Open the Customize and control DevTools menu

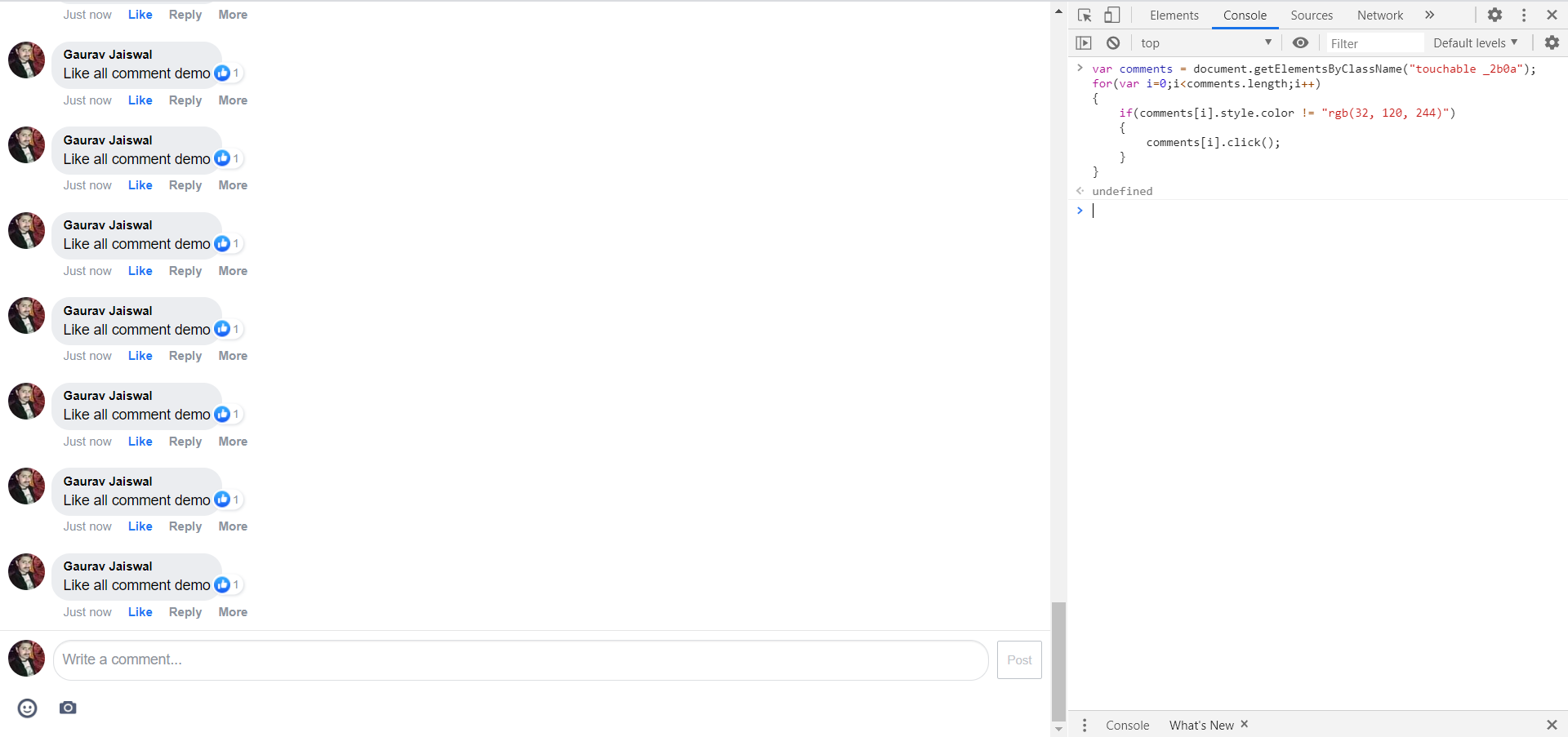(x=1524, y=15)
